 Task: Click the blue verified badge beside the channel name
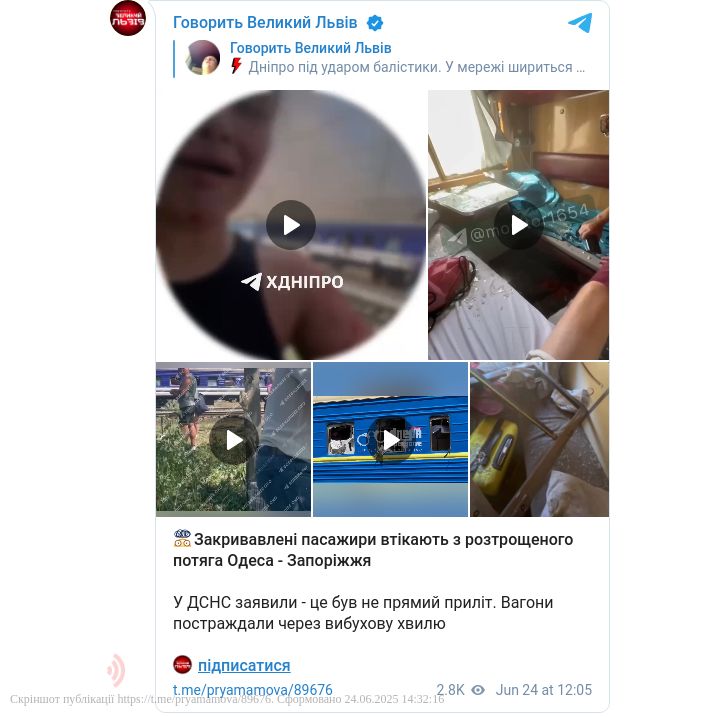[x=375, y=23]
